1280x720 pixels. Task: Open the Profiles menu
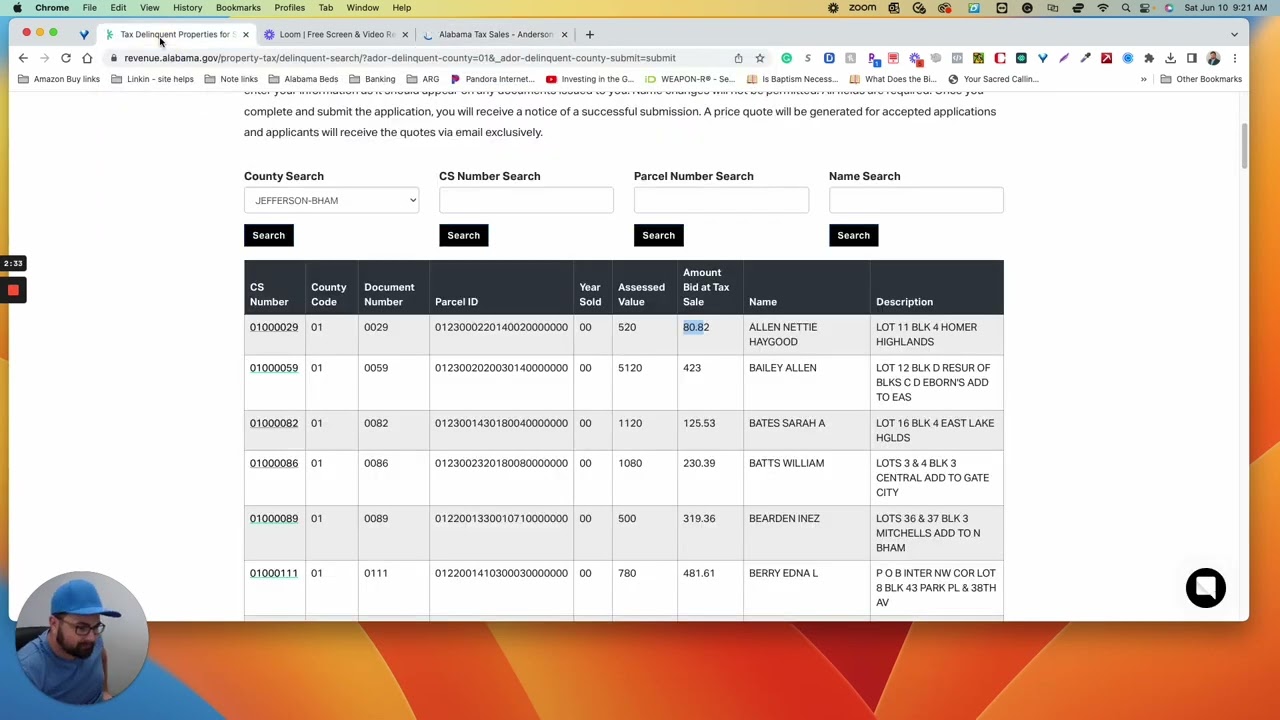coord(289,8)
